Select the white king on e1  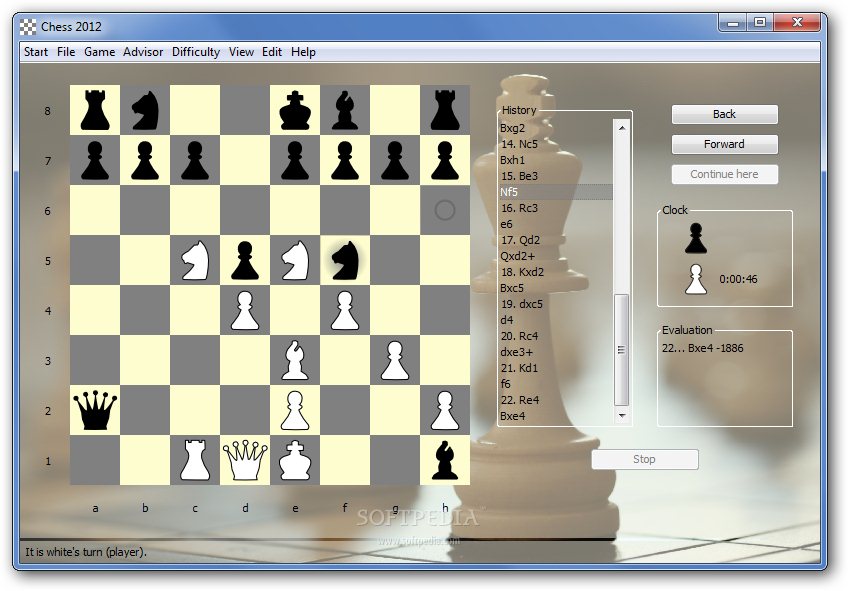(295, 460)
